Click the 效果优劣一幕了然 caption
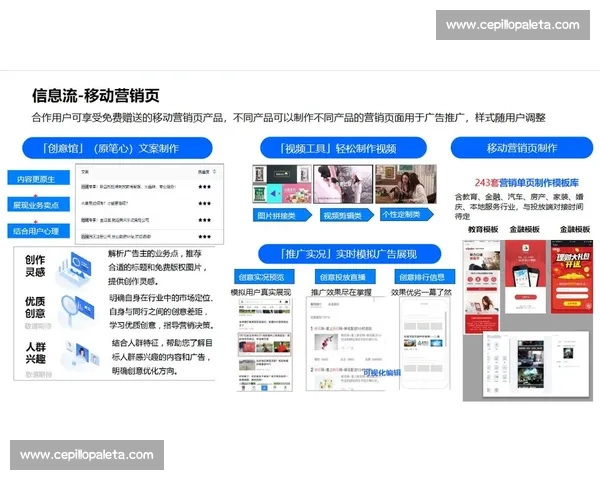 (421, 292)
